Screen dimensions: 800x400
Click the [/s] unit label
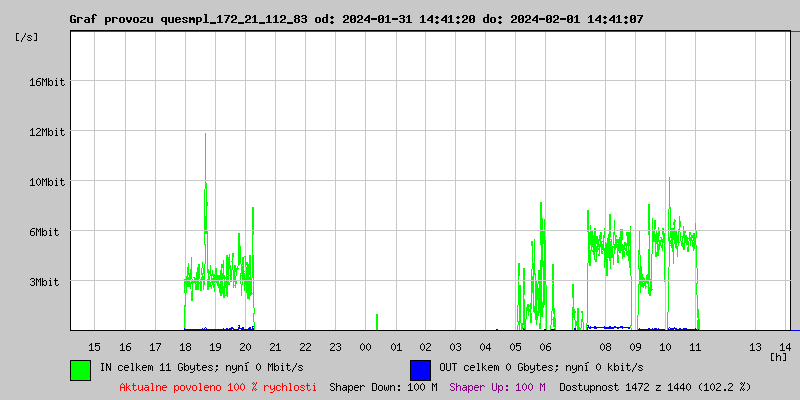point(27,37)
